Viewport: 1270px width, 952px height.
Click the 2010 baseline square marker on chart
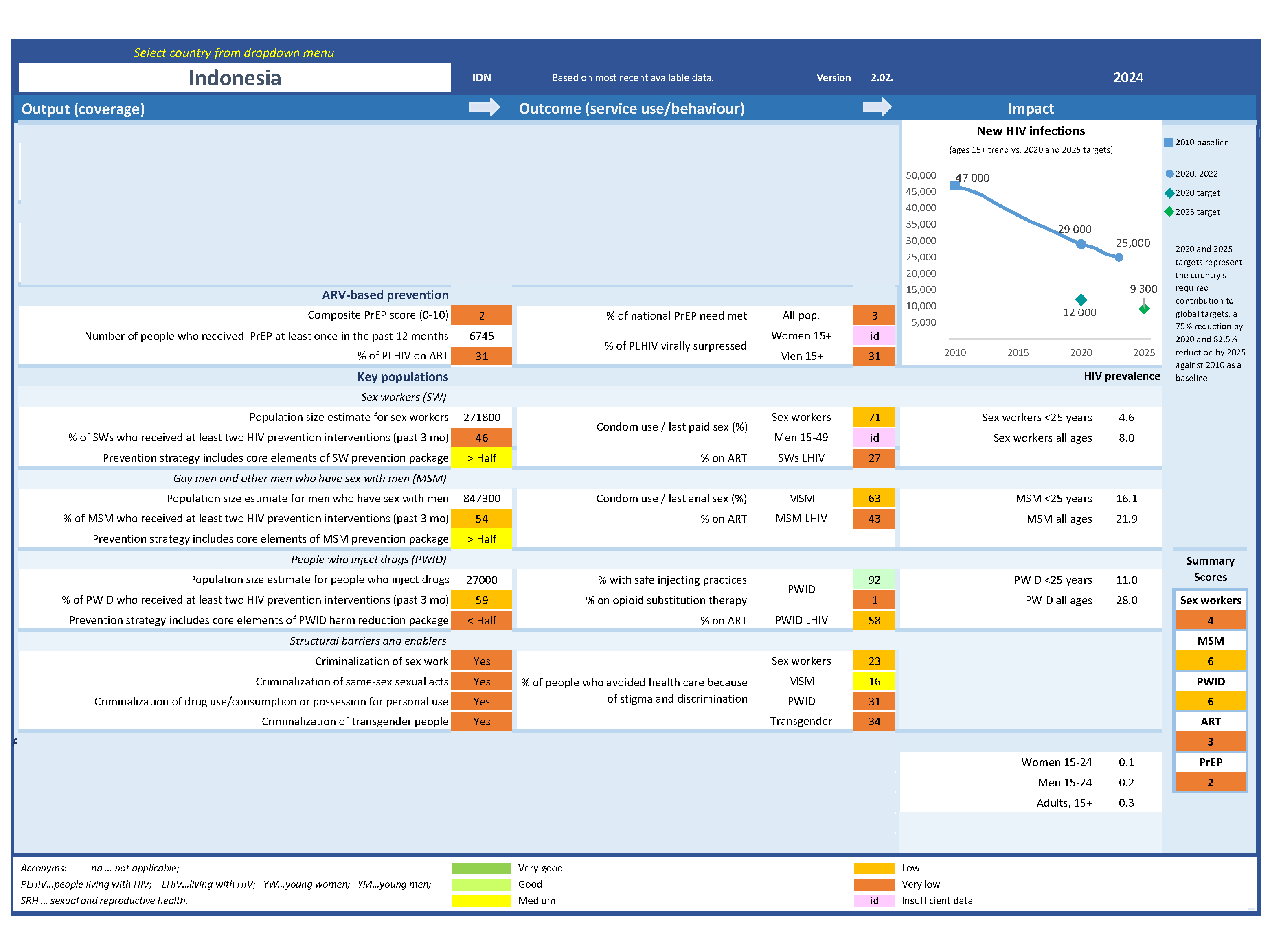[x=955, y=185]
